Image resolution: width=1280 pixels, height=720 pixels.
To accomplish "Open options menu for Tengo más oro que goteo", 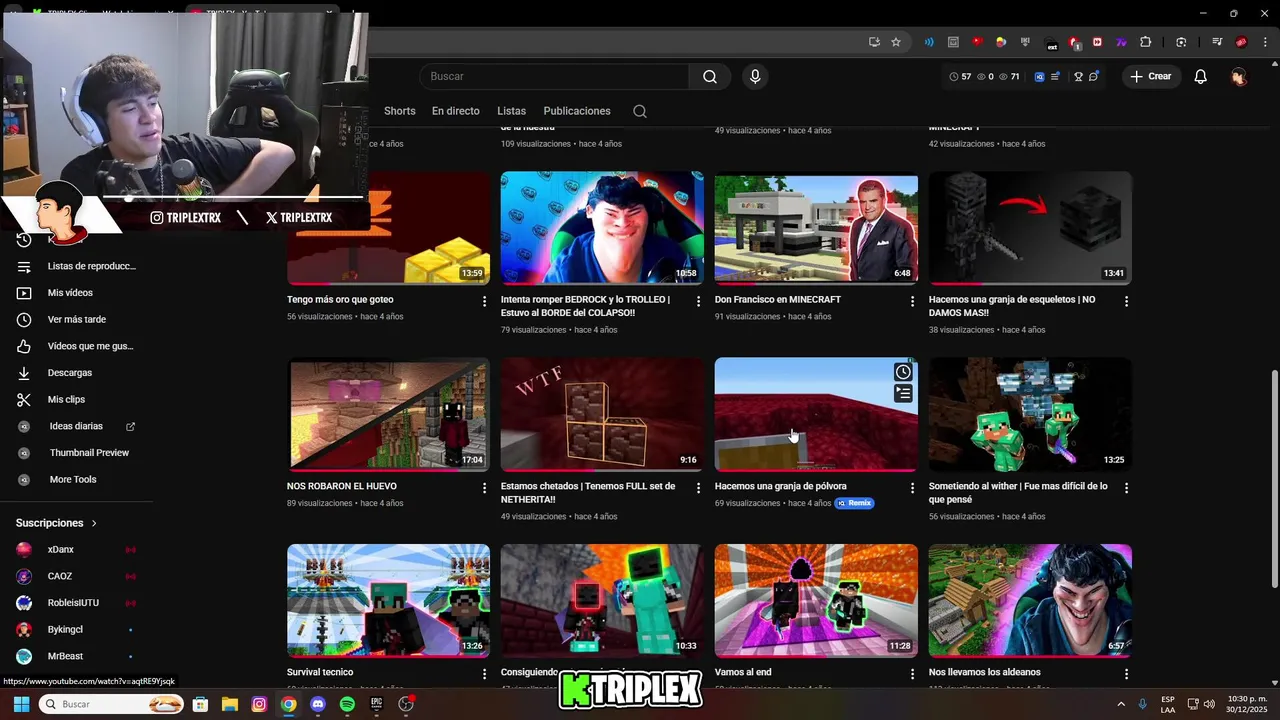I will click(485, 301).
